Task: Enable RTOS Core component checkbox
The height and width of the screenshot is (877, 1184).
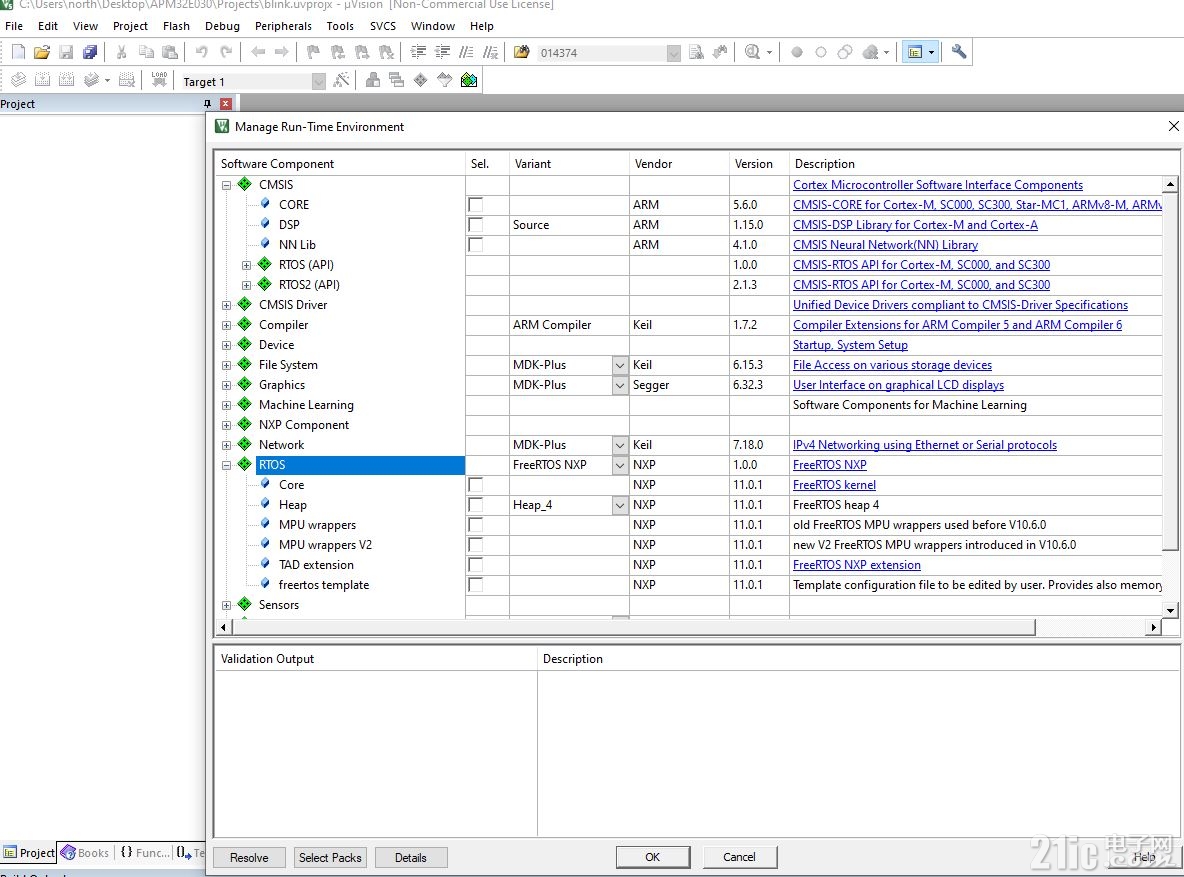Action: [x=476, y=485]
